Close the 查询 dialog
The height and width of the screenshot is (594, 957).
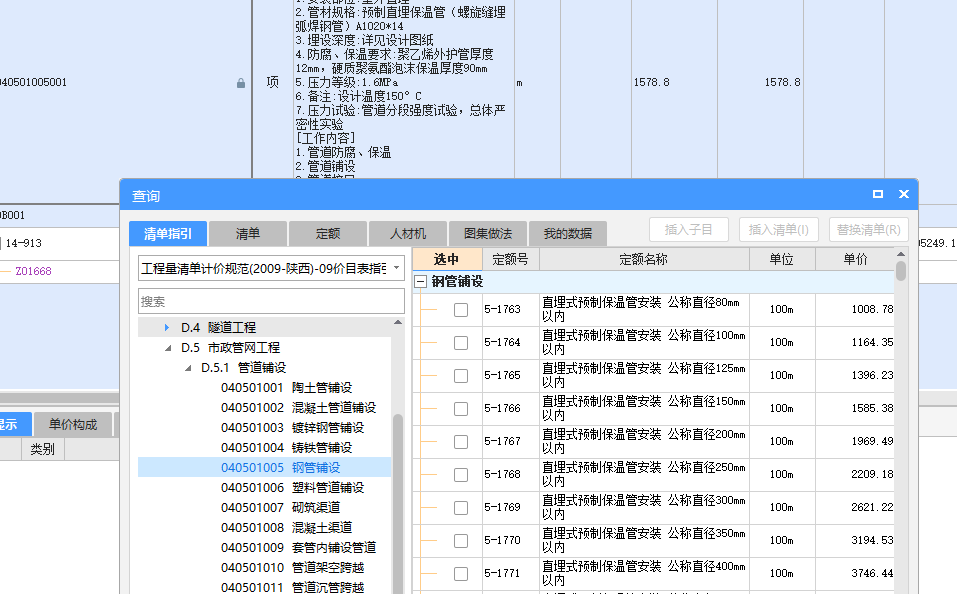tap(904, 194)
